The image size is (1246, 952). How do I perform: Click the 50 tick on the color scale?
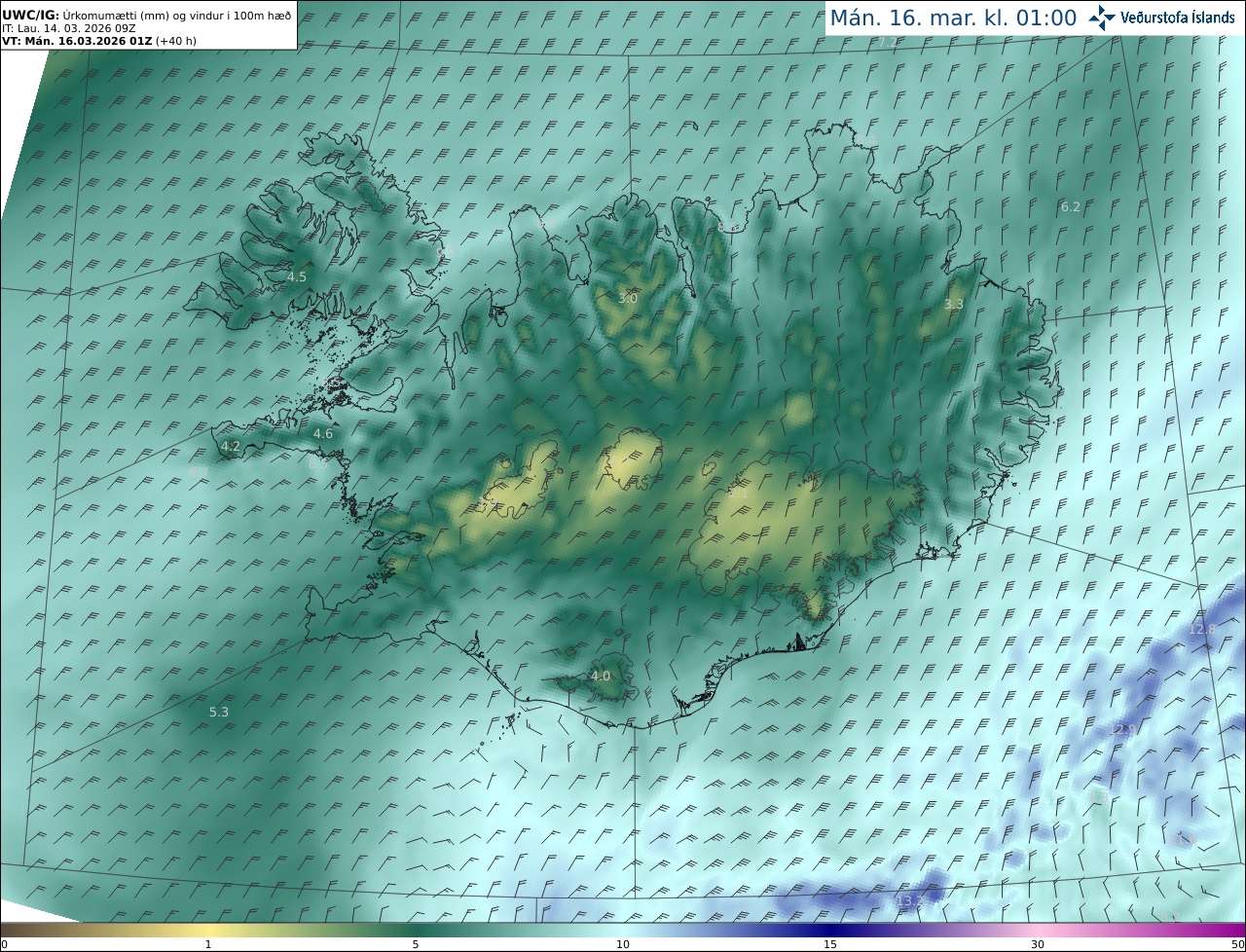point(1238,944)
